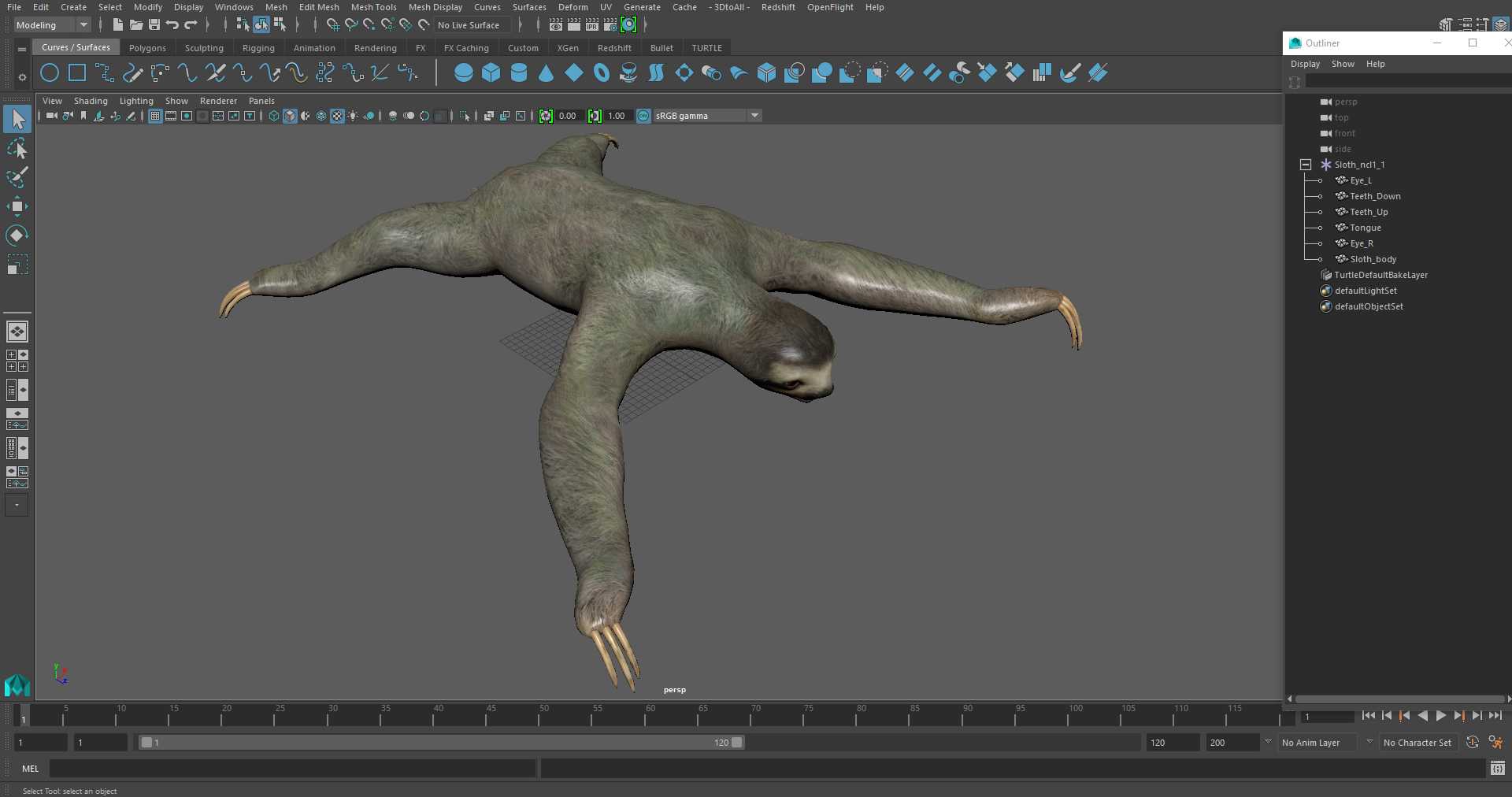The width and height of the screenshot is (1512, 797).
Task: Switch to the Polygons shelf tab
Action: pyautogui.click(x=147, y=48)
